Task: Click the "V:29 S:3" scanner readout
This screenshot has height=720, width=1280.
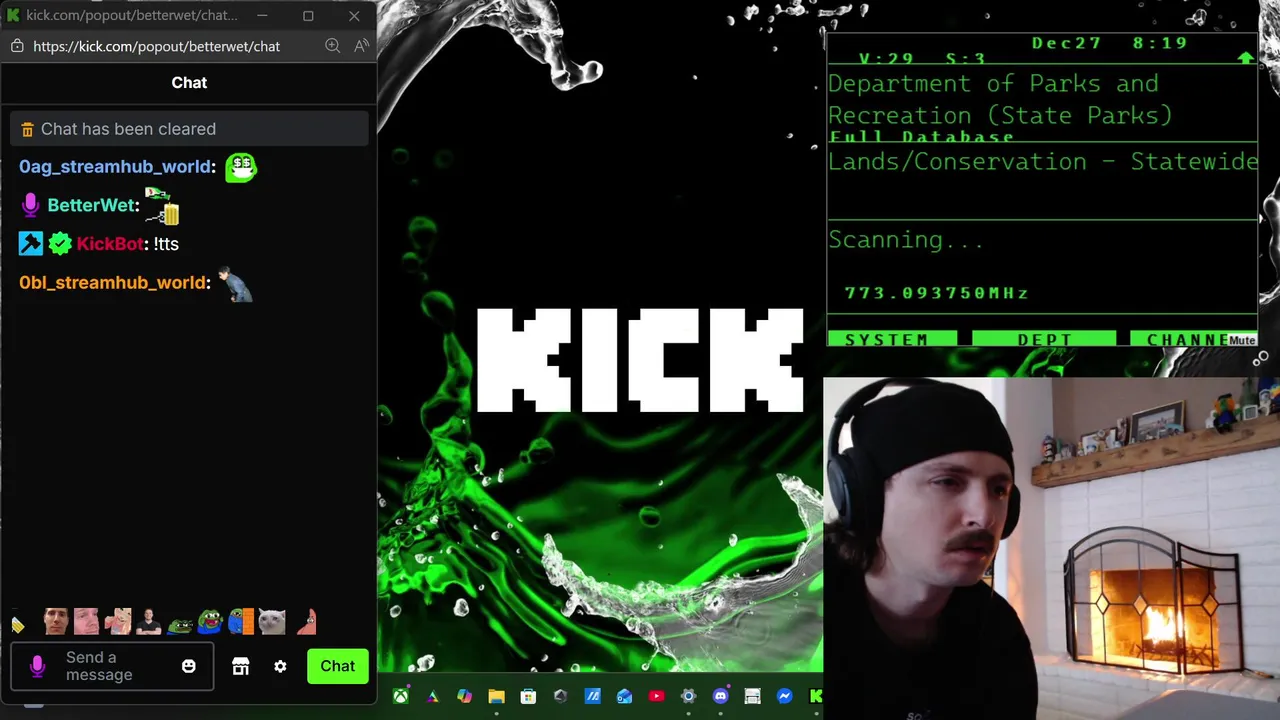Action: point(922,59)
